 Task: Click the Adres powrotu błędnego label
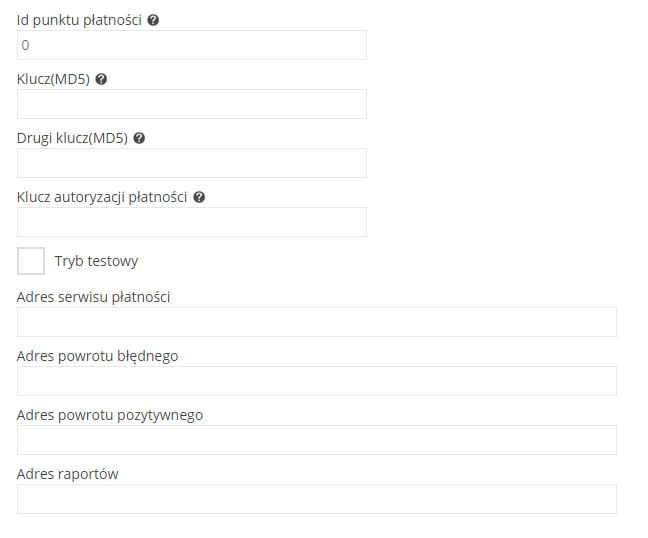click(x=98, y=356)
